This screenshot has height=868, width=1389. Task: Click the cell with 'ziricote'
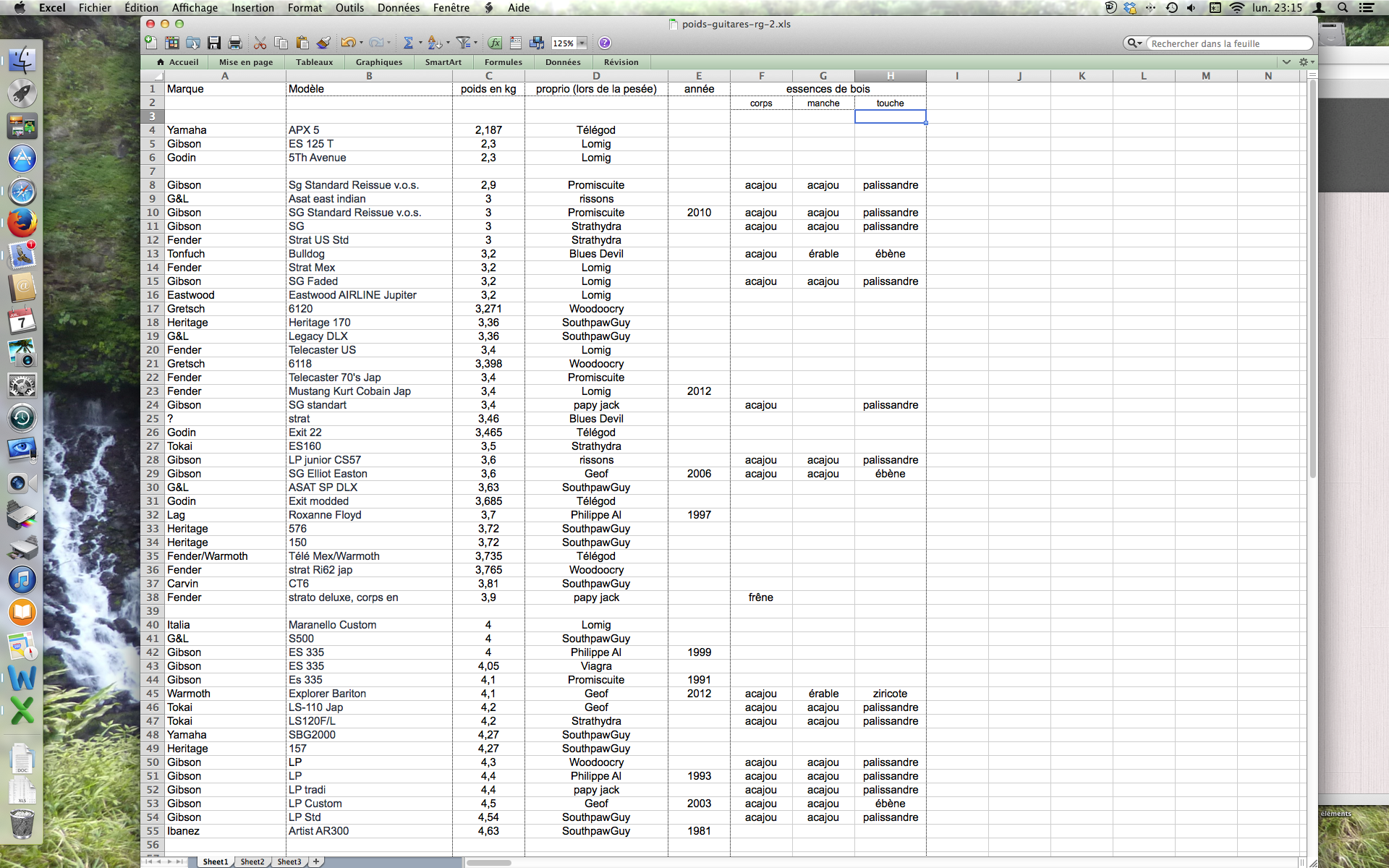pyautogui.click(x=890, y=694)
